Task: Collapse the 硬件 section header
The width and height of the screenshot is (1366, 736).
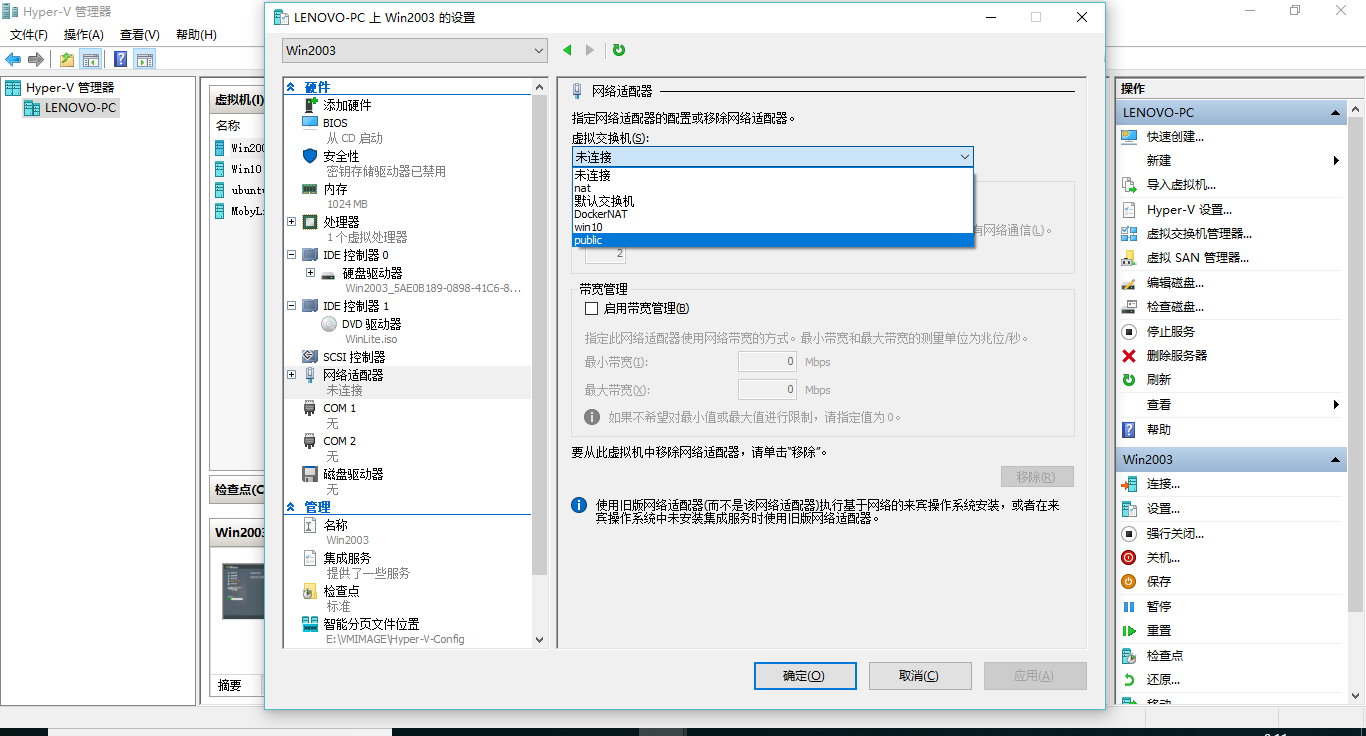Action: point(291,87)
